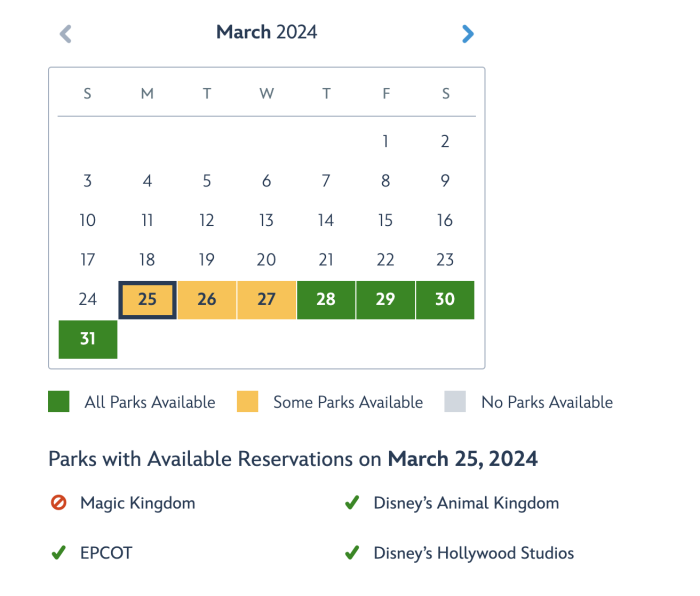Click the green All Parks Available swatch
This screenshot has height=596, width=700.
pos(59,402)
